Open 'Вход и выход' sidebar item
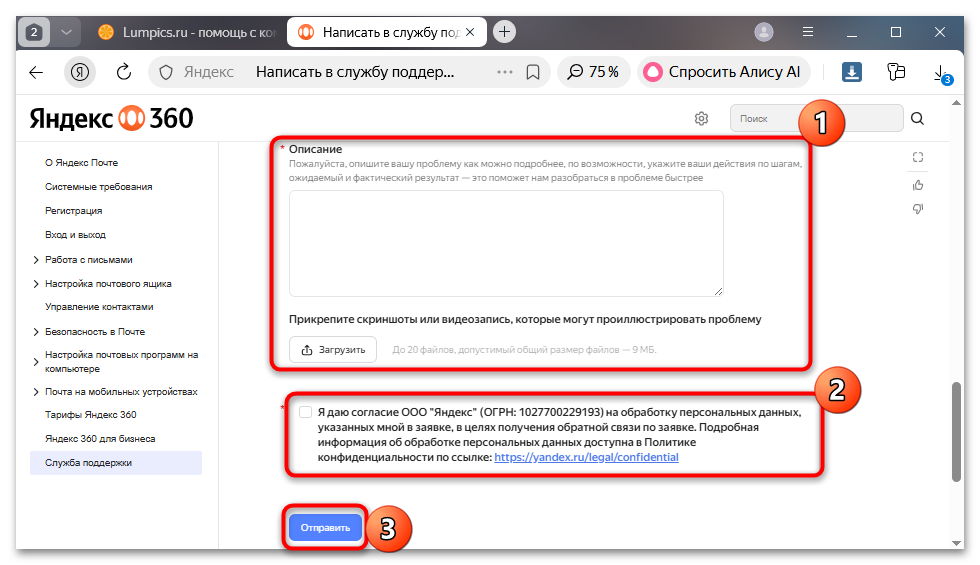Viewport: 980px width, 565px height. click(75, 235)
